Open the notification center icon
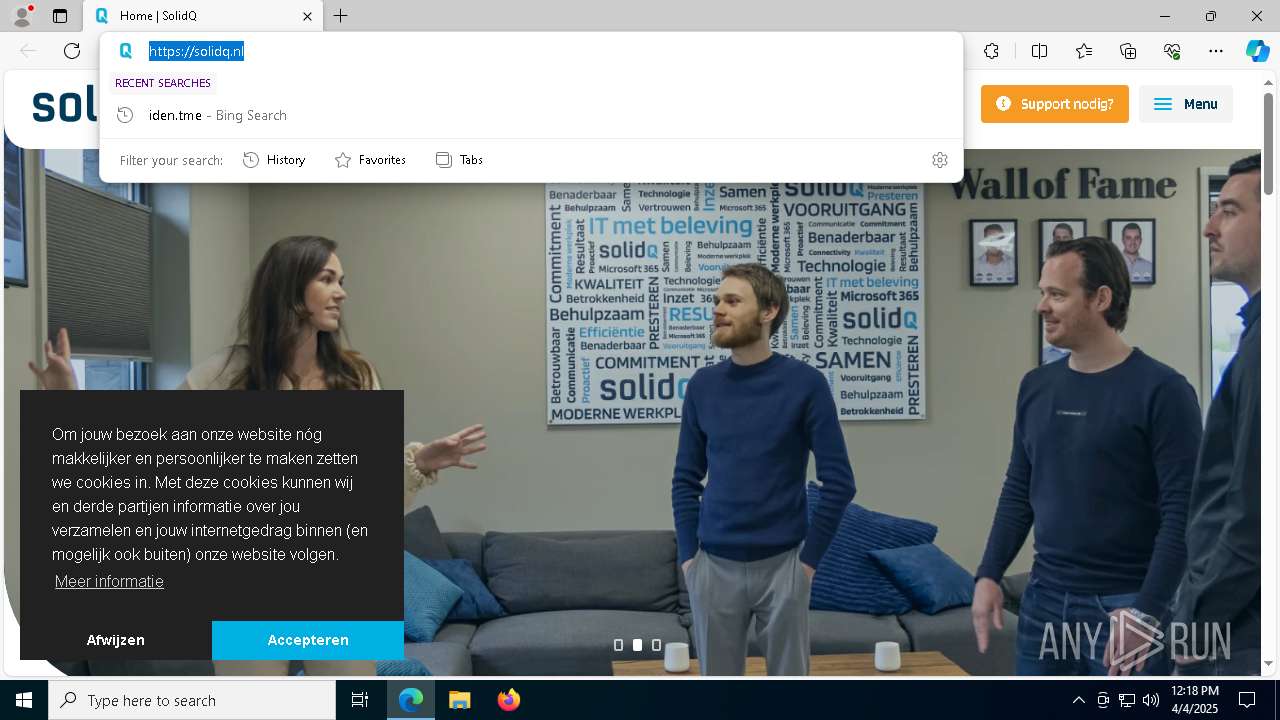This screenshot has width=1280, height=720. pos(1247,700)
